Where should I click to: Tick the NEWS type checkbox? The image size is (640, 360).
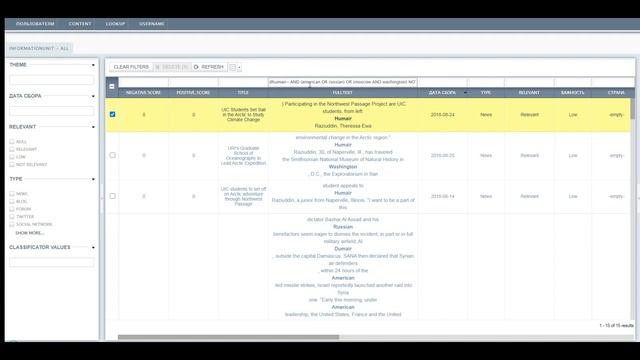pos(12,194)
